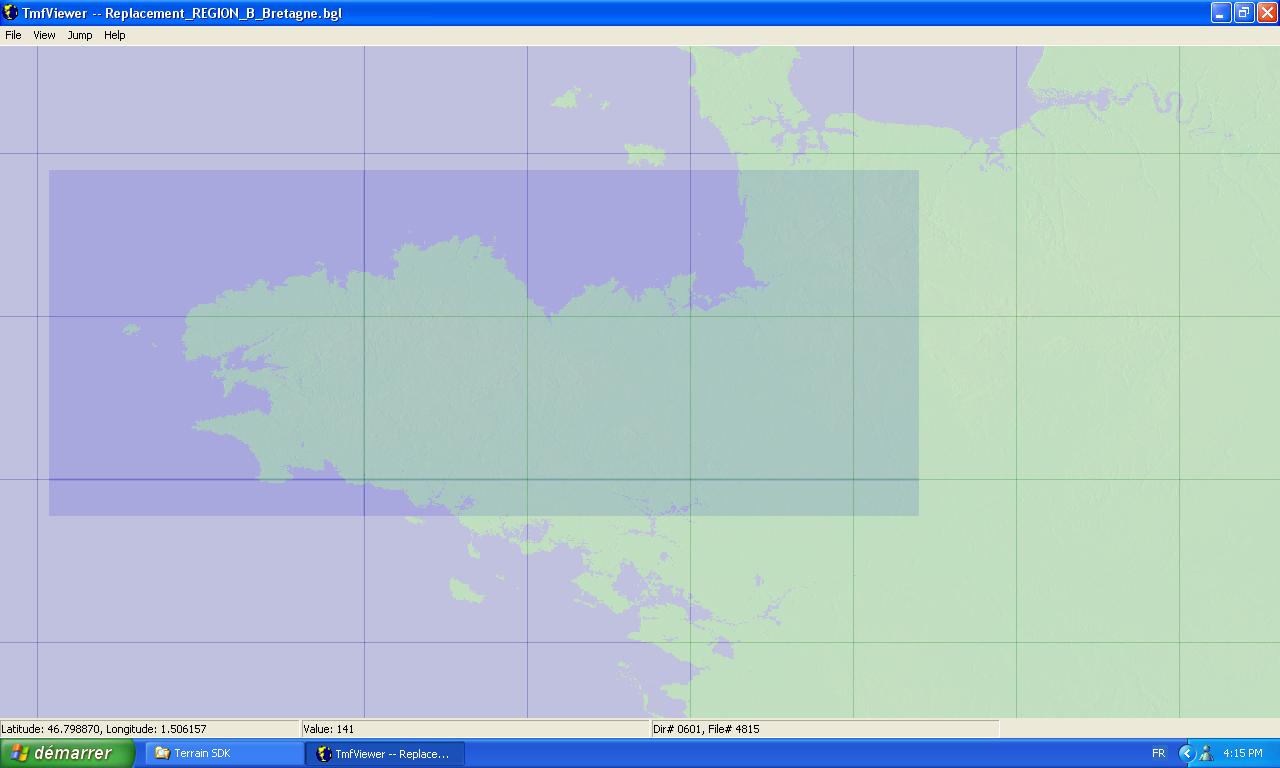The image size is (1280, 768).
Task: Click the network tray icon
Action: 1206,753
